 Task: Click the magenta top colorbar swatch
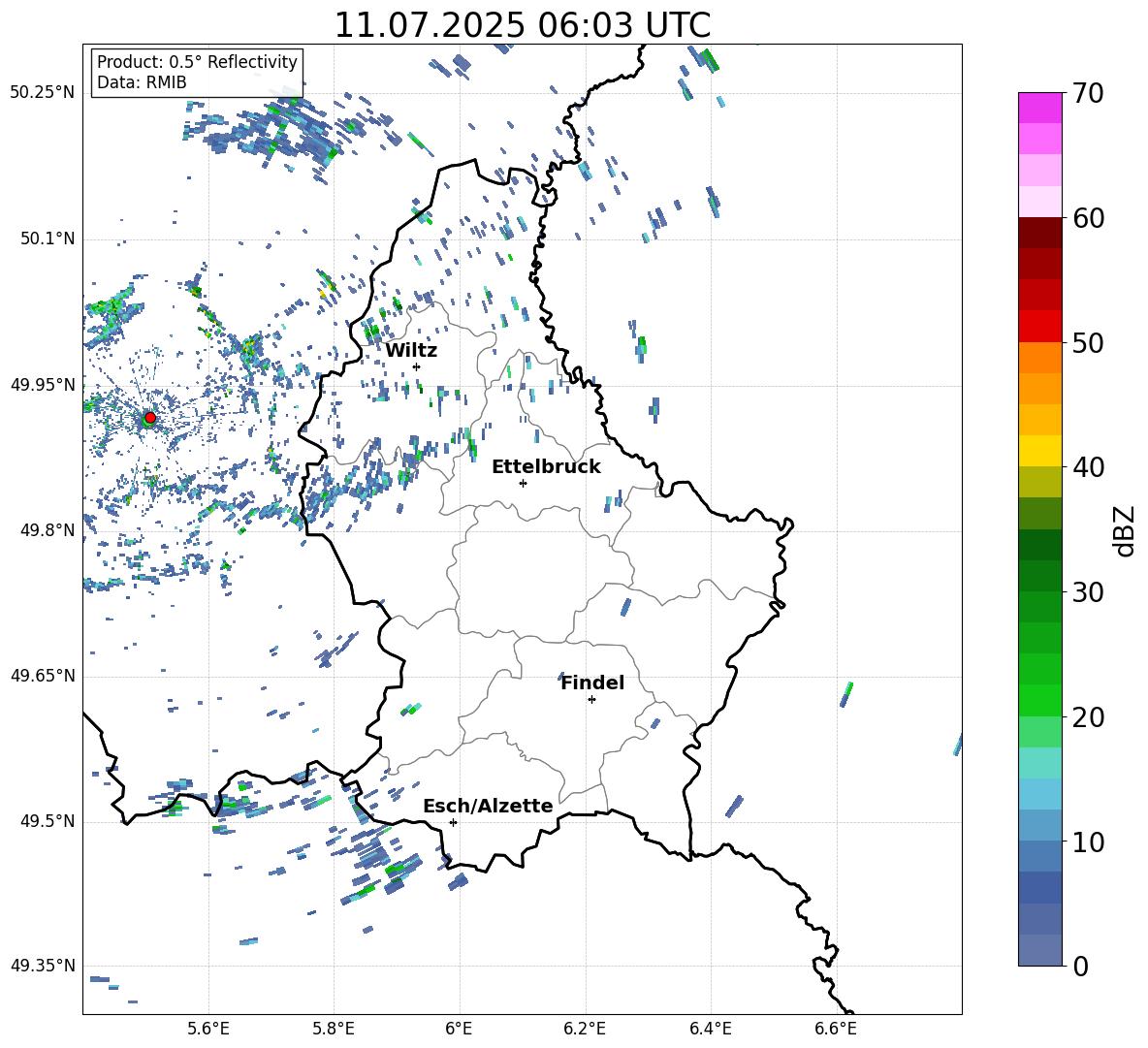click(1039, 109)
